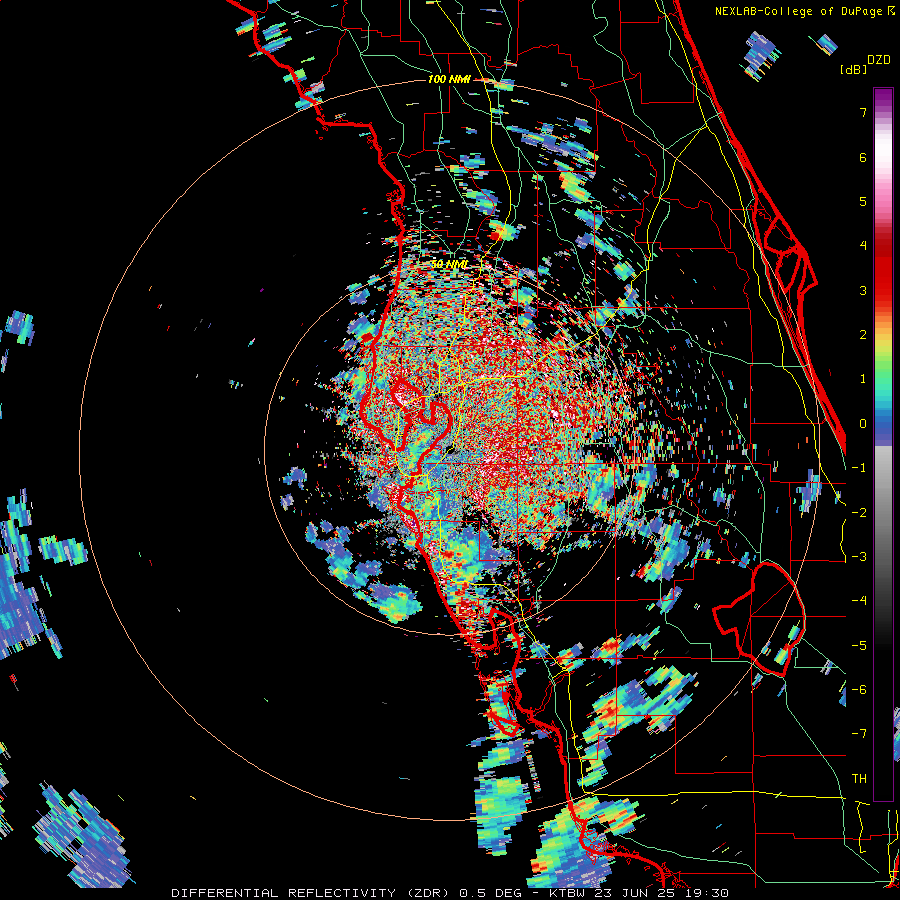Click the 5 value on the scale
900x900 pixels.
point(863,201)
